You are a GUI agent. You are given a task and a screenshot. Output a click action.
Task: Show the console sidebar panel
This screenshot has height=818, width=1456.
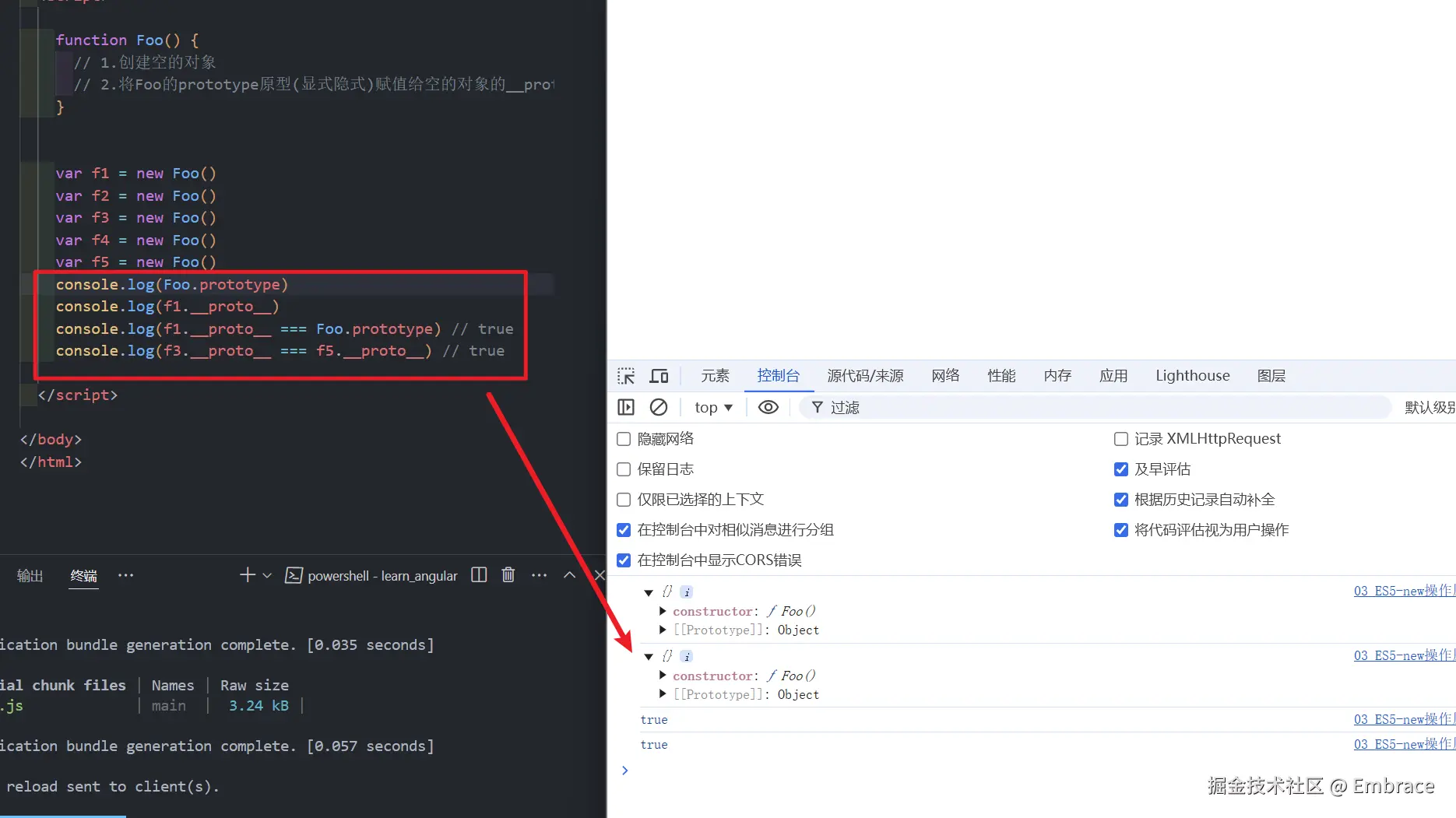pos(626,407)
